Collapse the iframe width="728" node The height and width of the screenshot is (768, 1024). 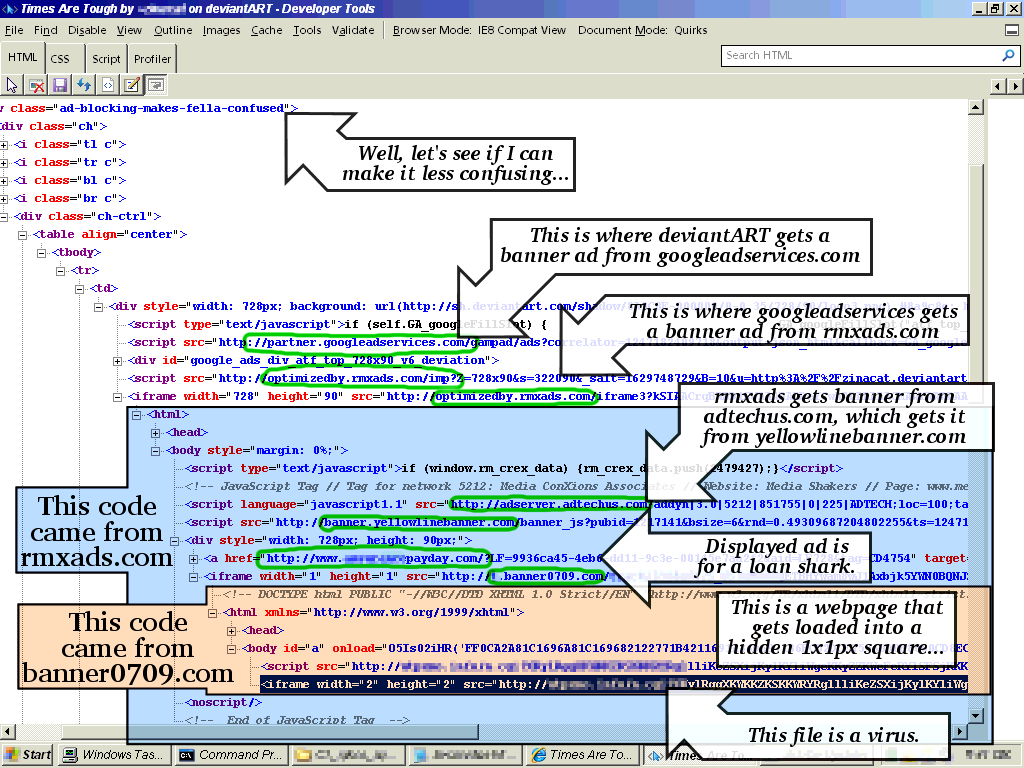tap(117, 397)
